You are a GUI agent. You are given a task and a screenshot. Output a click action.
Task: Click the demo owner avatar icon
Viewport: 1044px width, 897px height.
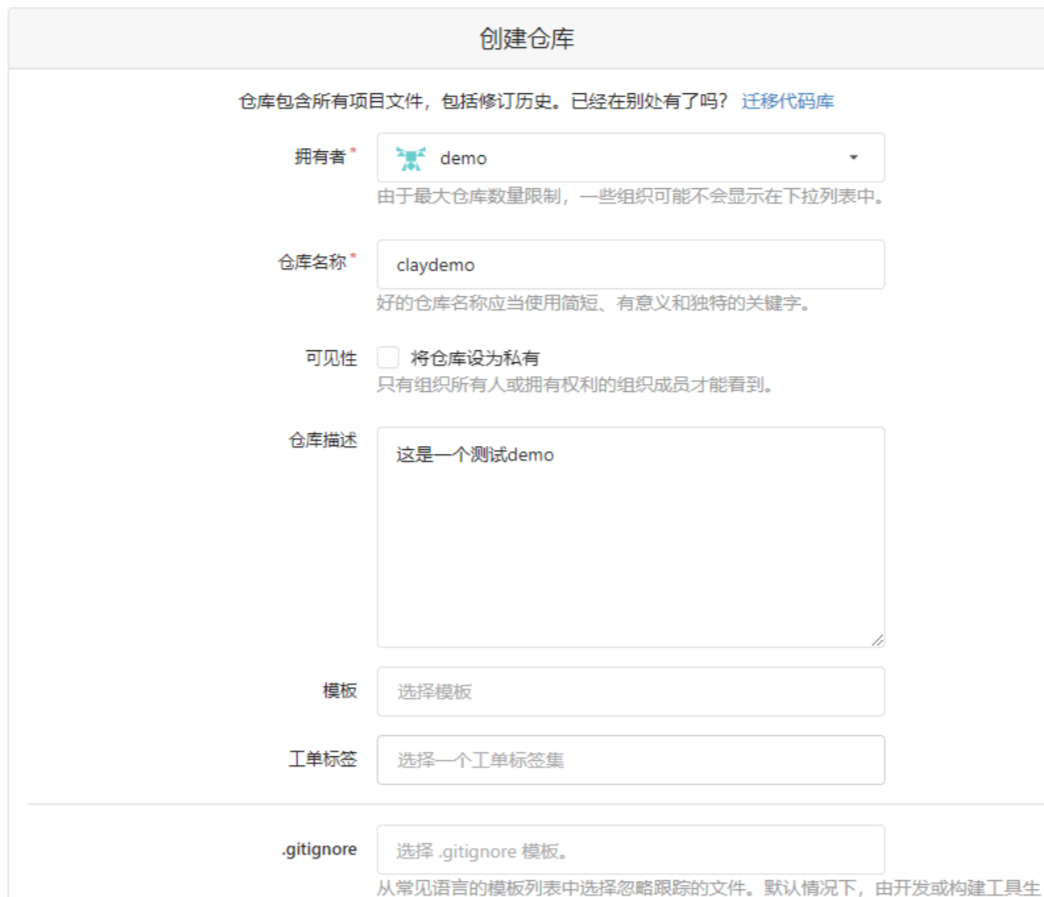(410, 158)
